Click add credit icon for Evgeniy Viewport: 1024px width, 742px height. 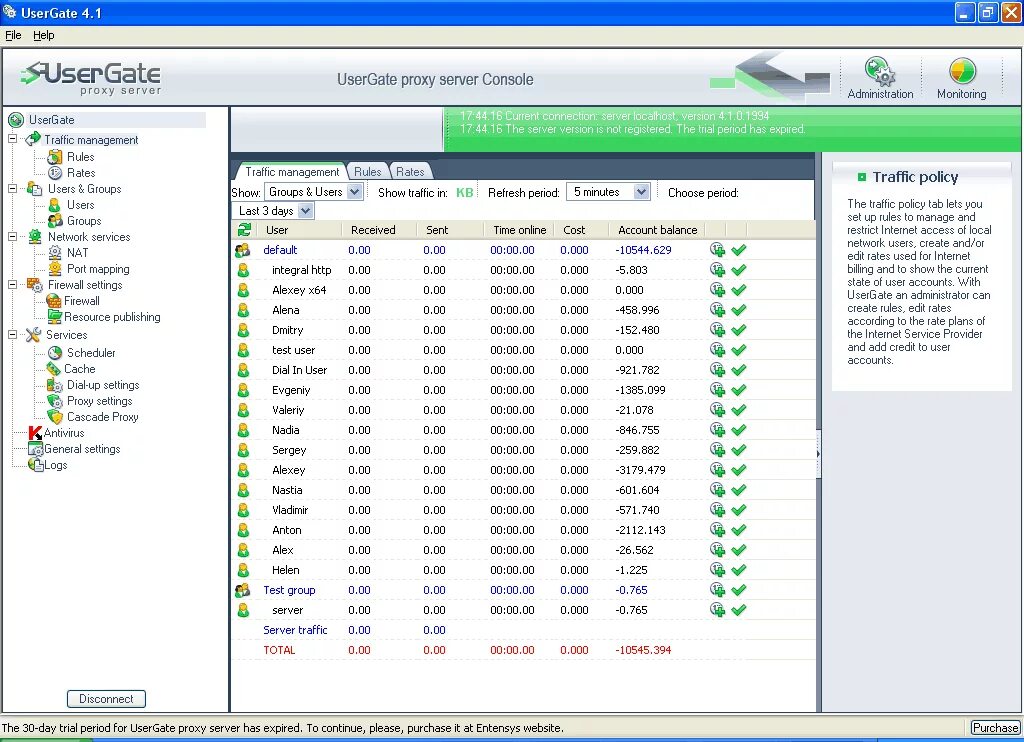(x=717, y=390)
